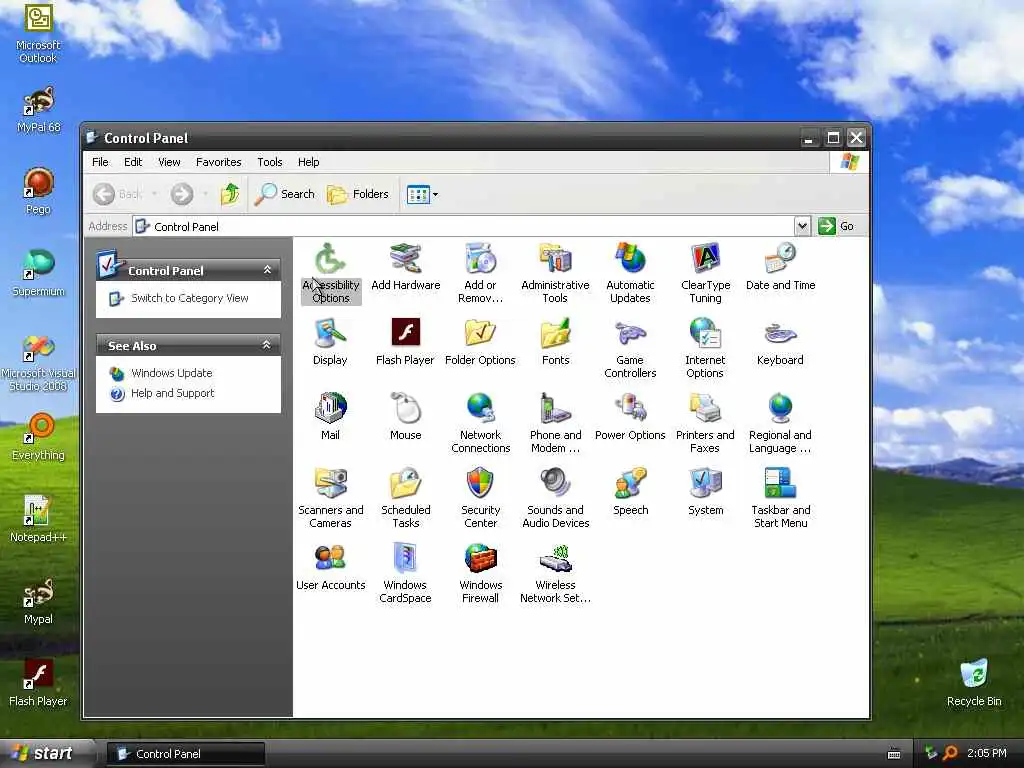This screenshot has height=768, width=1024.
Task: Select Scheduled Tasks icon
Action: pos(406,498)
